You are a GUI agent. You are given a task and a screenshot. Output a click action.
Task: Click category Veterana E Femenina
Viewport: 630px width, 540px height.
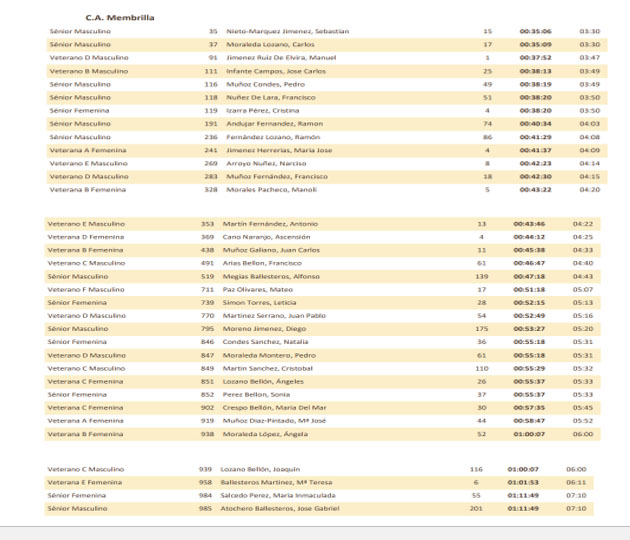(84, 482)
